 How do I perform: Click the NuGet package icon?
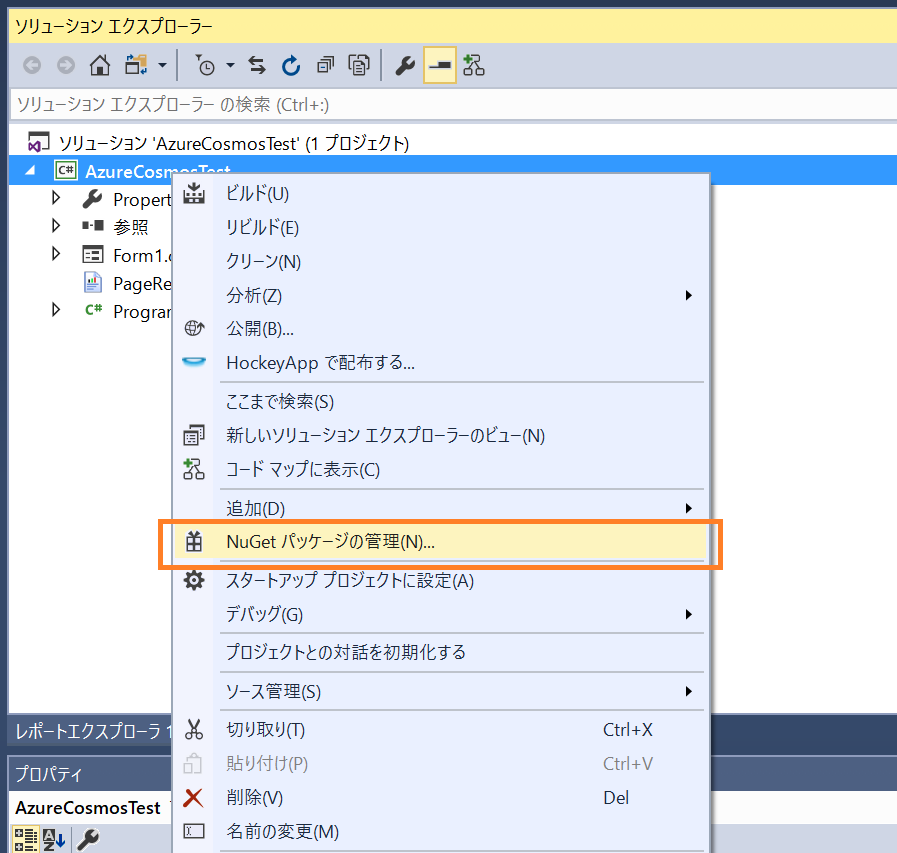click(194, 541)
